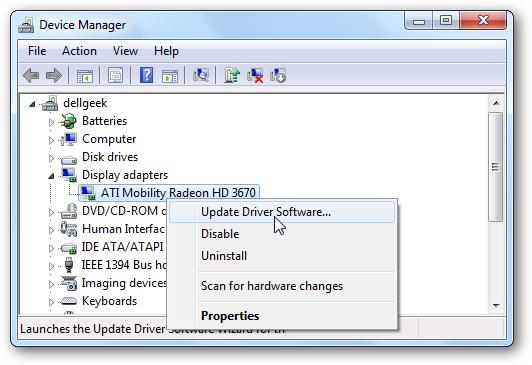Select the Computer tree label
Viewport: 532px width, 365px height.
109,139
